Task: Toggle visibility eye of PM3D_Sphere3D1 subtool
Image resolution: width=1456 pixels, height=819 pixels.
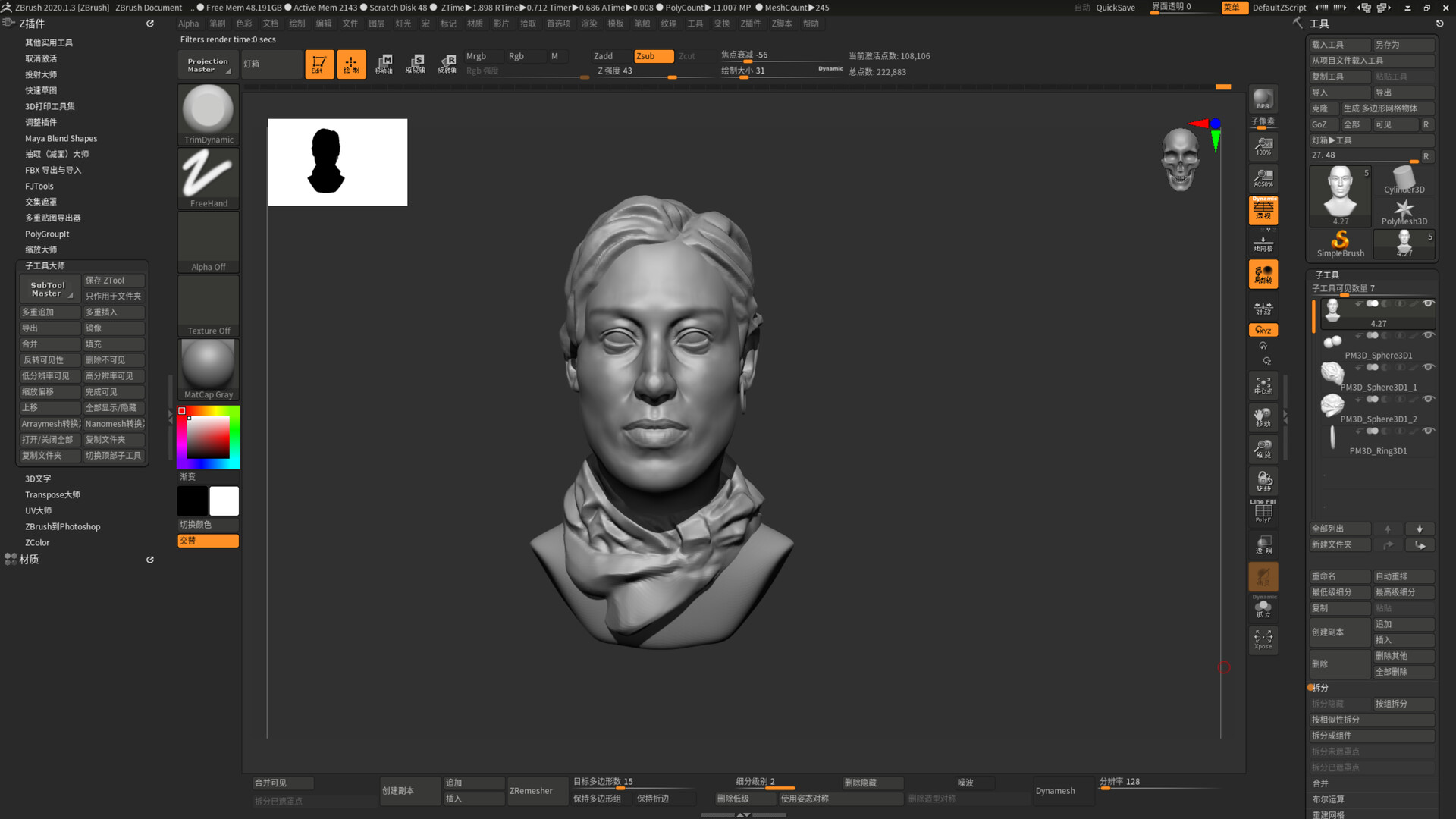Action: (x=1430, y=335)
